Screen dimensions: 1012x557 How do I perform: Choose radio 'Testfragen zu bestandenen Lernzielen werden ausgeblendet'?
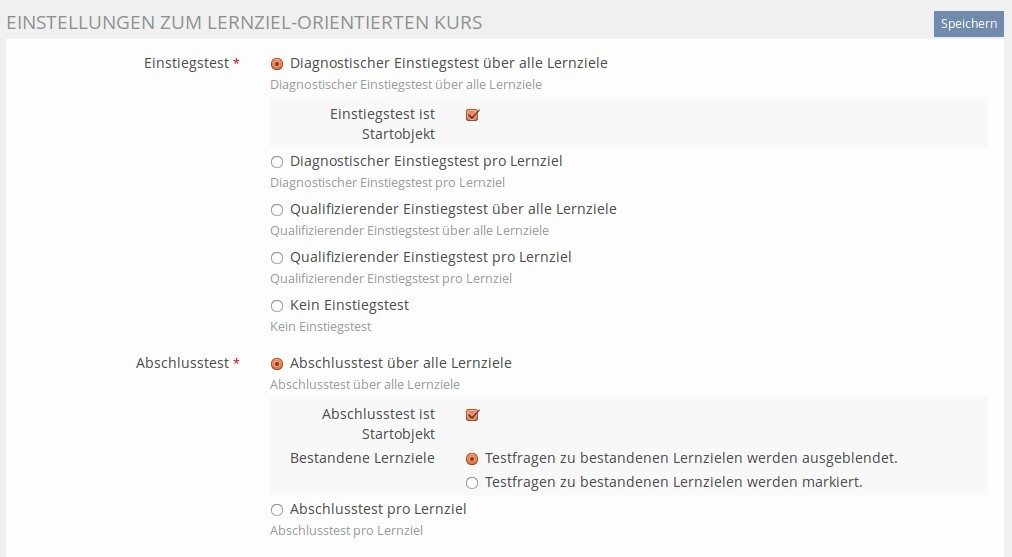pyautogui.click(x=472, y=459)
